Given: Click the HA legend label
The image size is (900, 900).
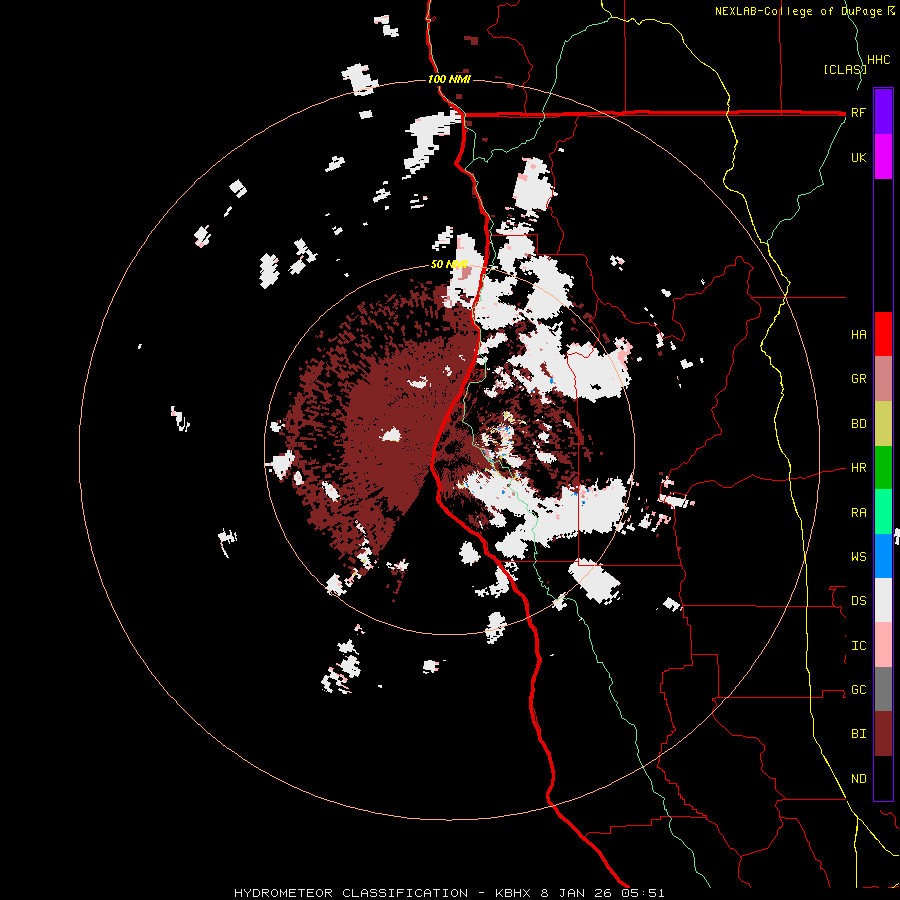Looking at the screenshot, I should 858,335.
